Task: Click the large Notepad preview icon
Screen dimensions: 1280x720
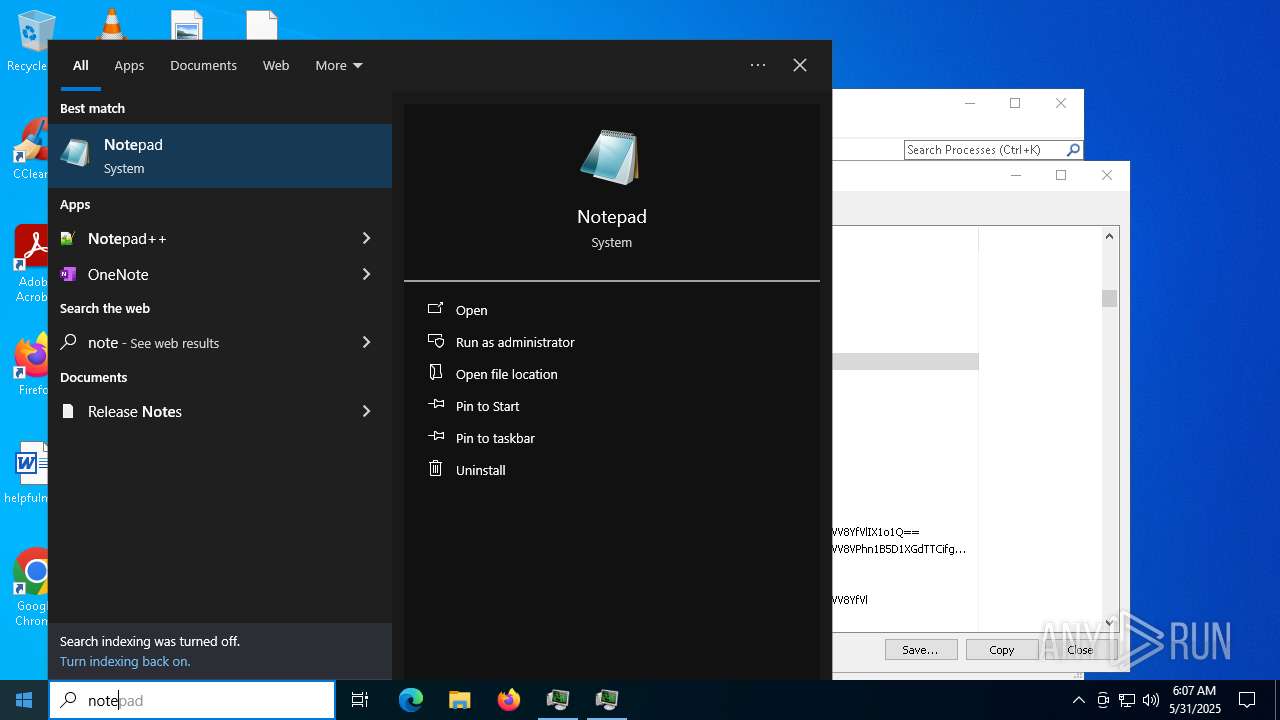Action: coord(611,158)
